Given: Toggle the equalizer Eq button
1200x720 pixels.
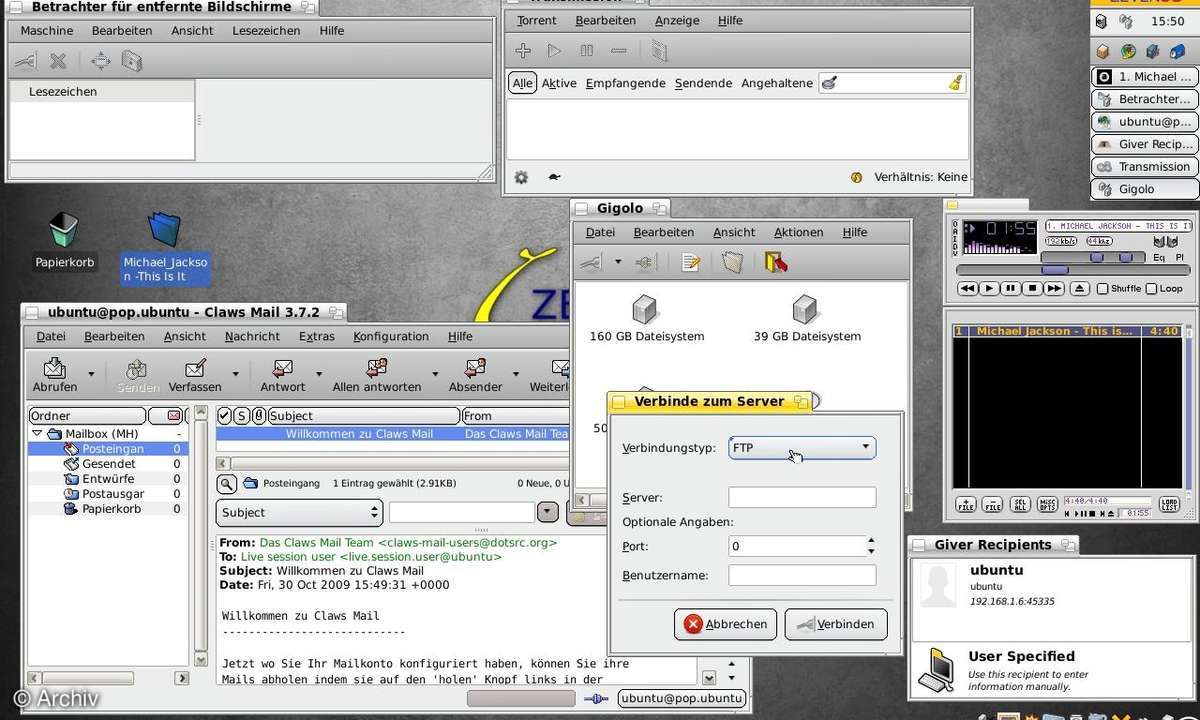Looking at the screenshot, I should (x=1159, y=257).
